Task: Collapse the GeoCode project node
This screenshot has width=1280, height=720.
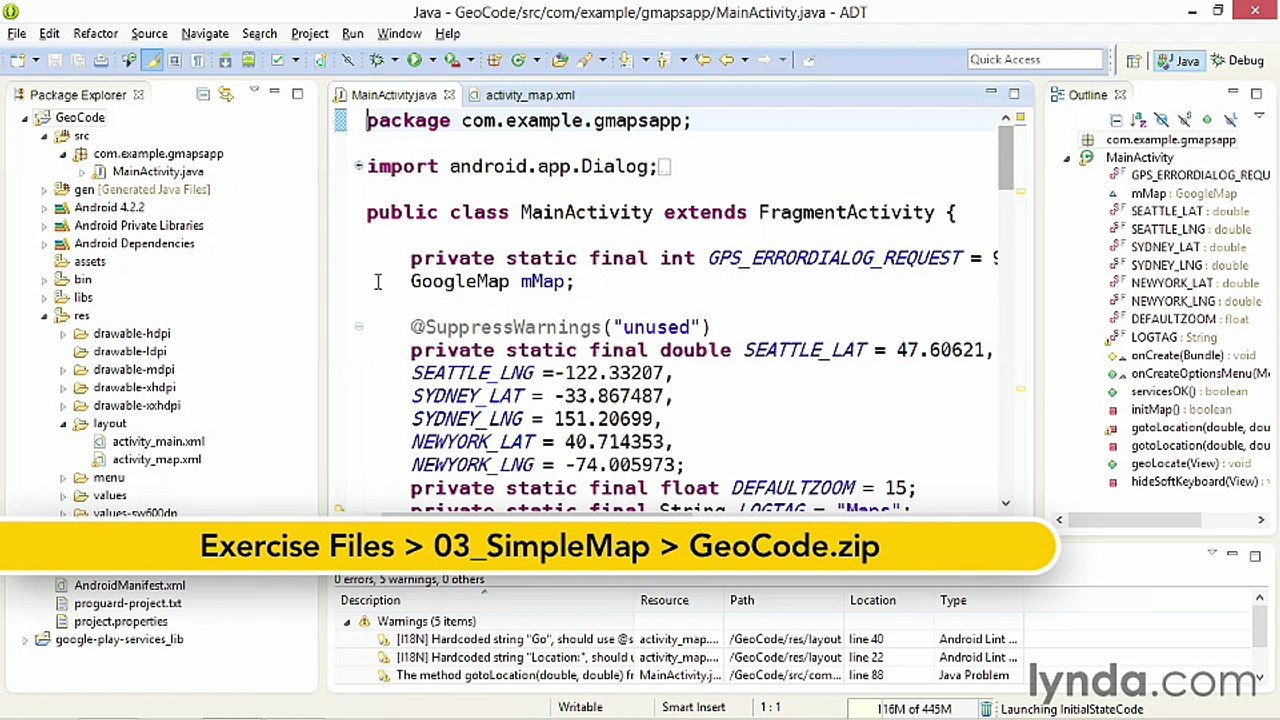Action: (26, 118)
